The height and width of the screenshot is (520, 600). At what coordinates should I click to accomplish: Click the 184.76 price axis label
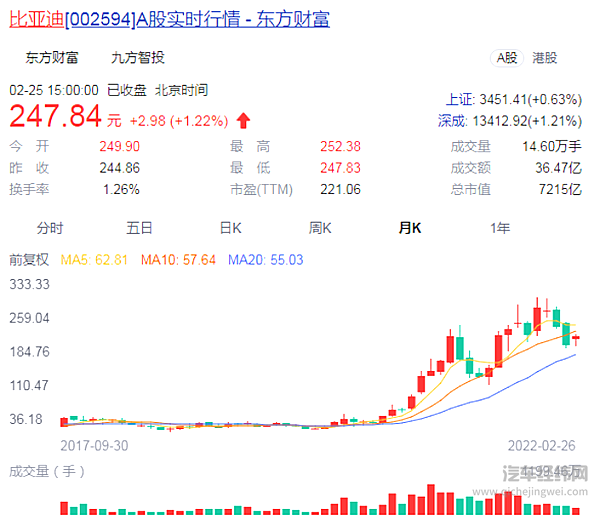point(29,352)
